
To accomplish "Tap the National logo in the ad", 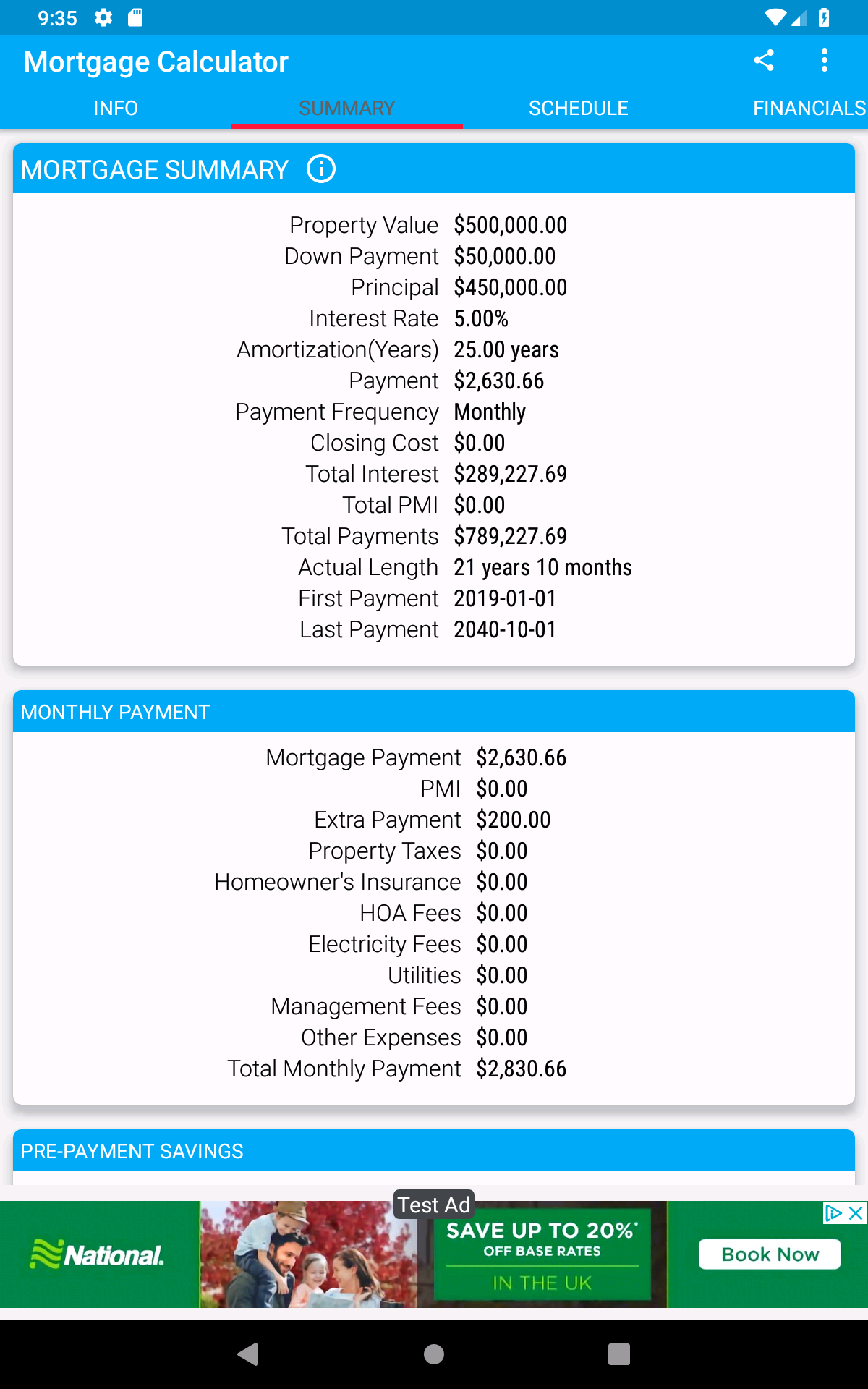I will point(98,1254).
